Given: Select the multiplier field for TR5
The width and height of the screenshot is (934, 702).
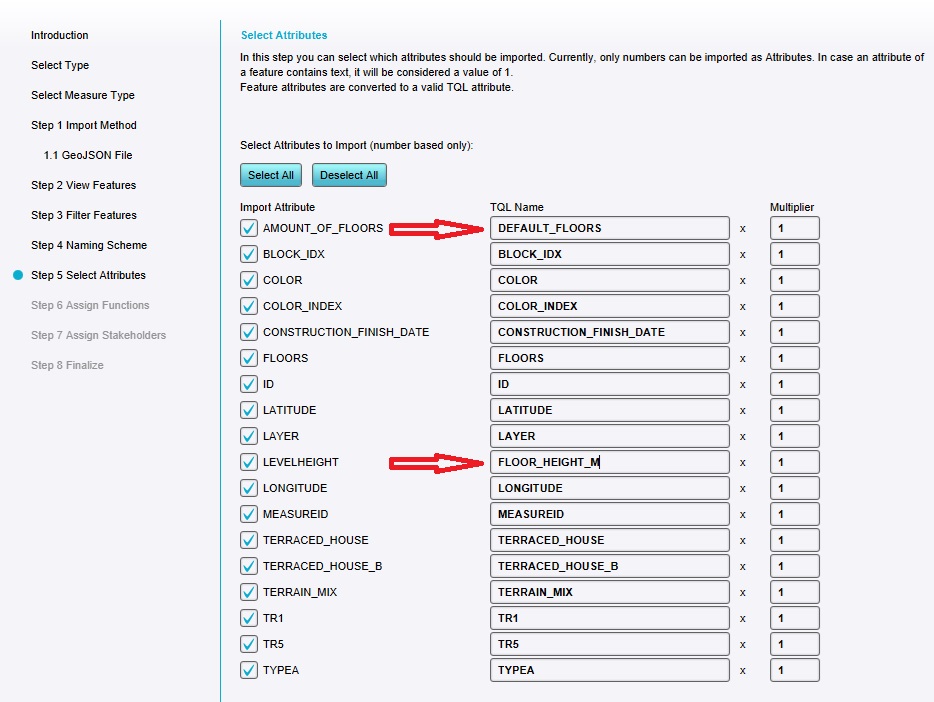Looking at the screenshot, I should coord(794,644).
